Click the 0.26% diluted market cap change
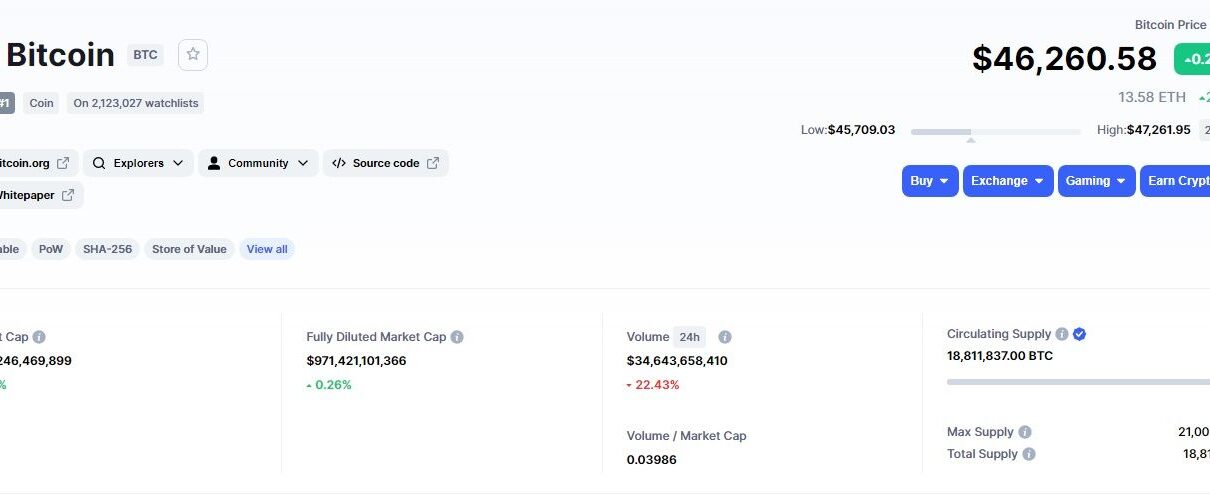The height and width of the screenshot is (500, 1210). [329, 385]
